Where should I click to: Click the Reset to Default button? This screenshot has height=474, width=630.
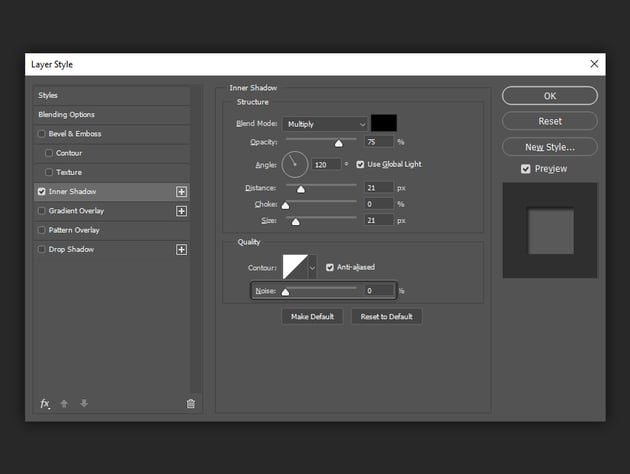387,317
